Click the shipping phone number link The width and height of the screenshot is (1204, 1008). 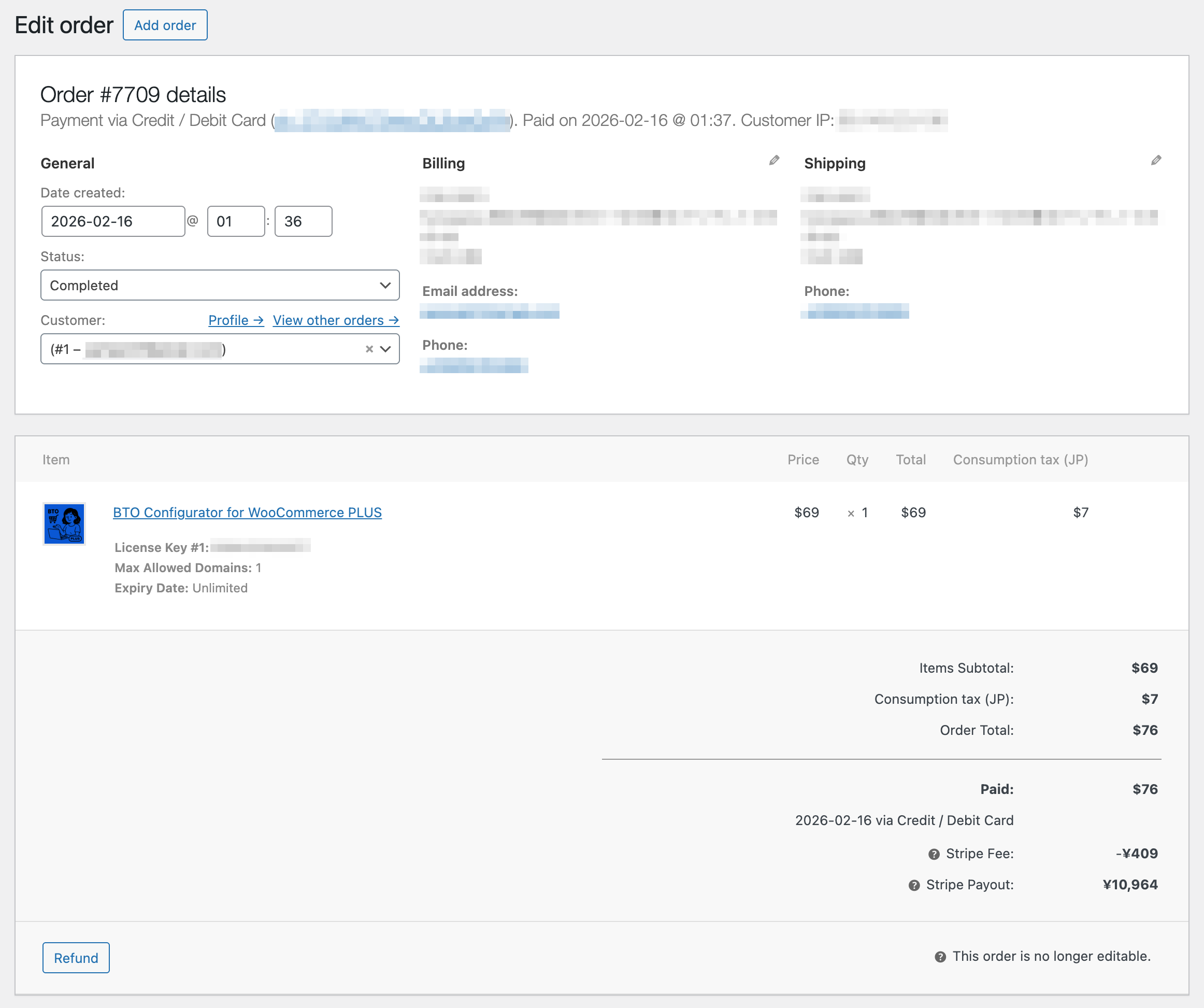click(854, 311)
